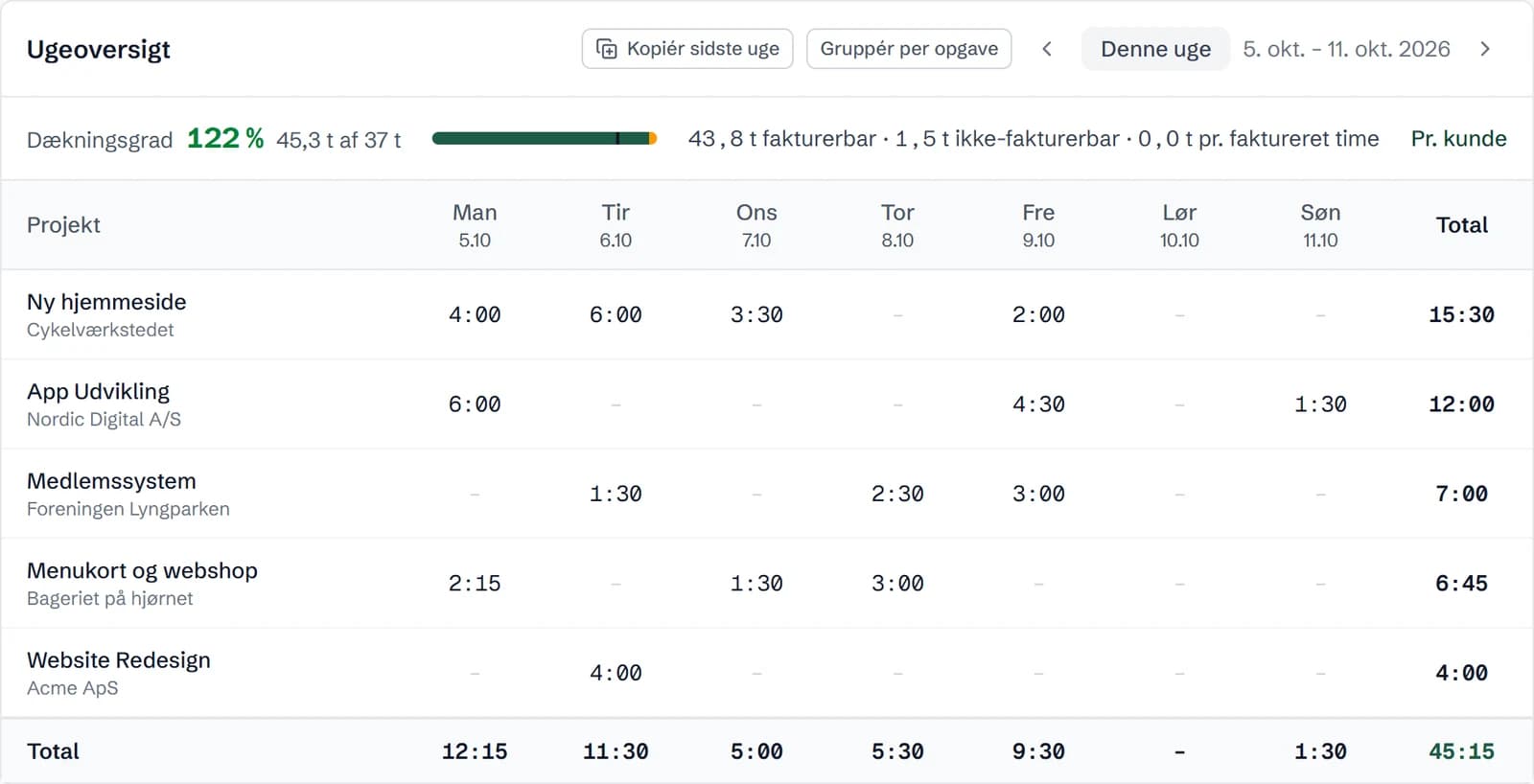Image resolution: width=1534 pixels, height=784 pixels.
Task: Click the Monday total 12:15
Action: tap(475, 751)
